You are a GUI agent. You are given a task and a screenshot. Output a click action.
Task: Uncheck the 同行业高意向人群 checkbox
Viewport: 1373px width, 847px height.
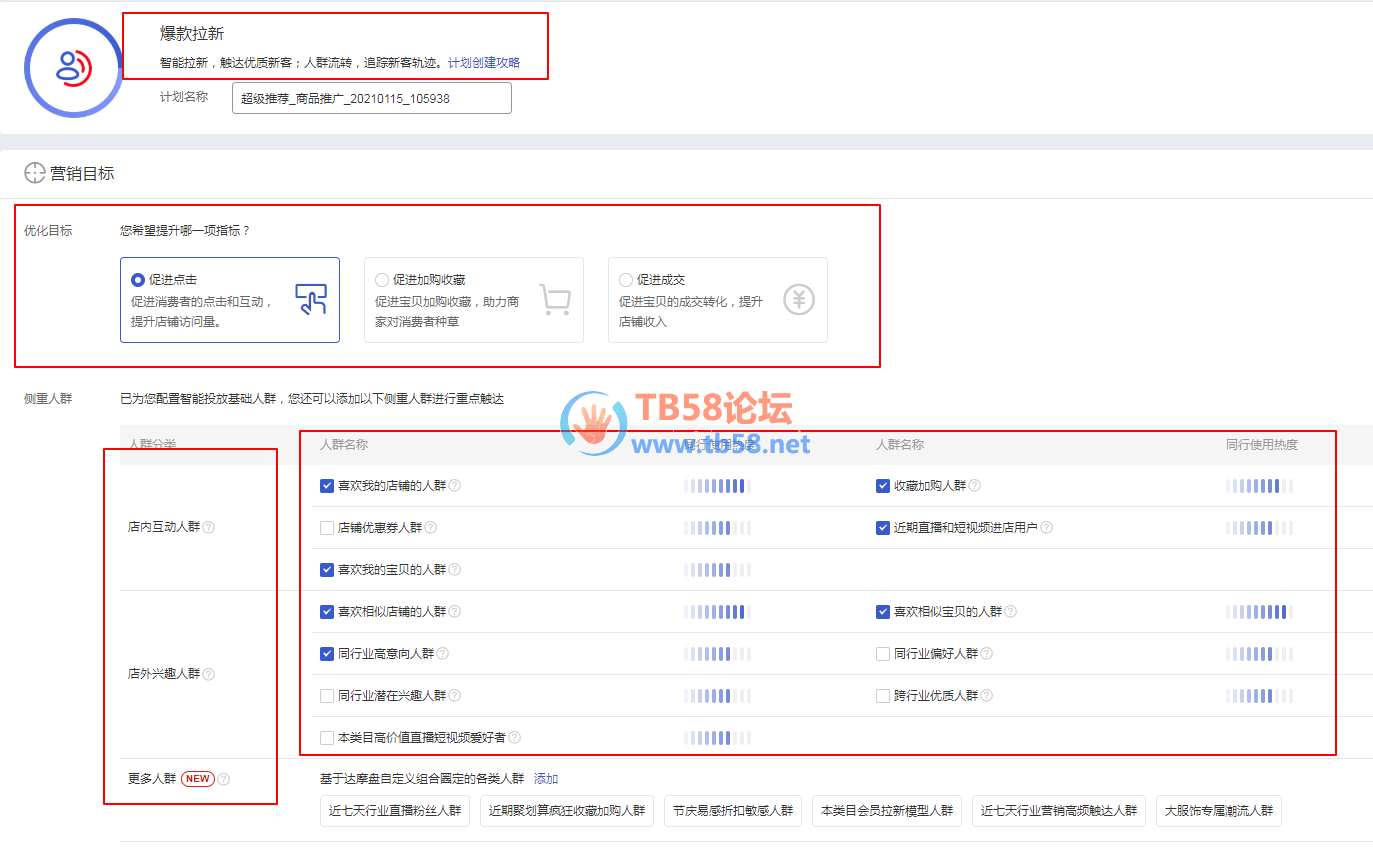point(327,654)
